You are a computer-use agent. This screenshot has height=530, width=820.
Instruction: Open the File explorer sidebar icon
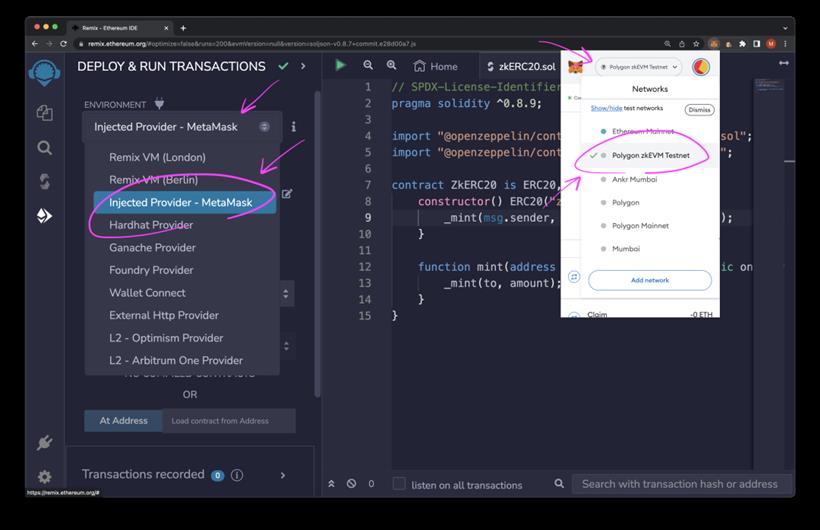click(x=44, y=113)
